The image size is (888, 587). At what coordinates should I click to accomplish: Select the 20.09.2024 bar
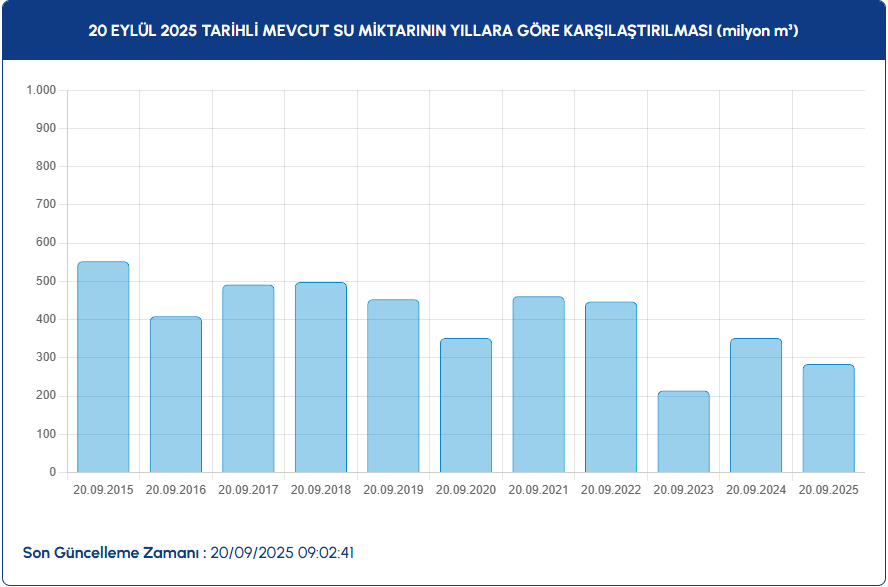coord(756,405)
